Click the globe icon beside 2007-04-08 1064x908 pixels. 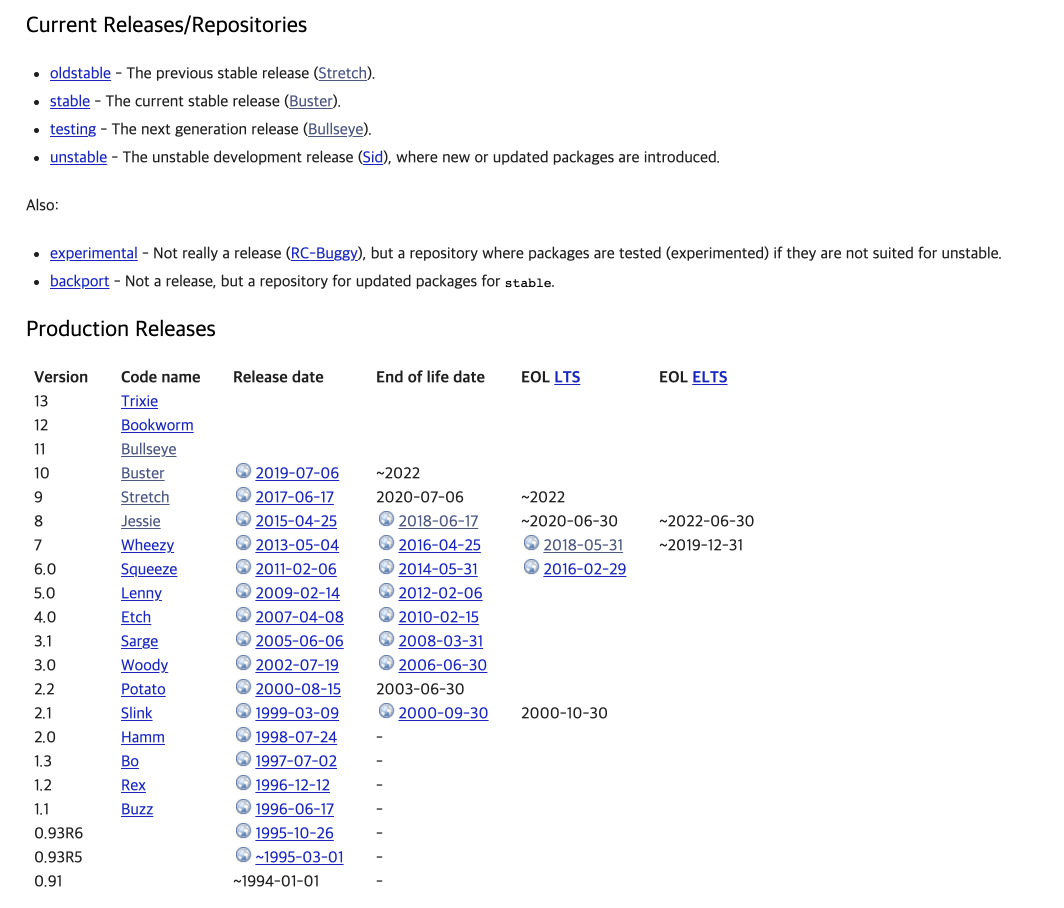pos(243,615)
